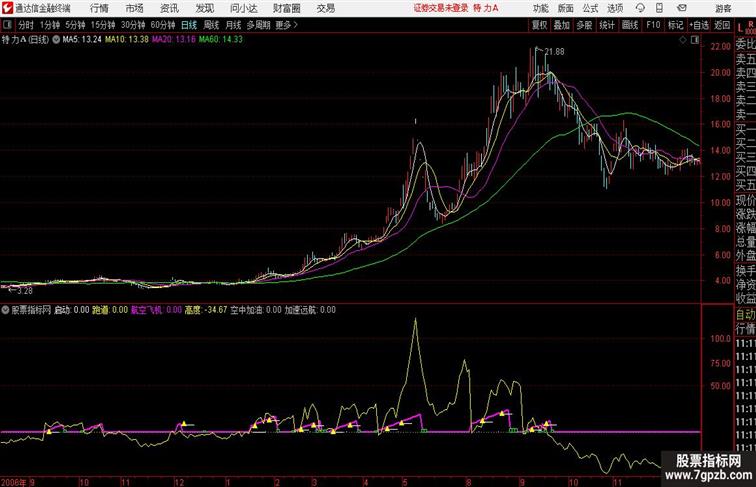Switch to the 30分钟 period tab
This screenshot has height=487, width=756.
click(133, 25)
